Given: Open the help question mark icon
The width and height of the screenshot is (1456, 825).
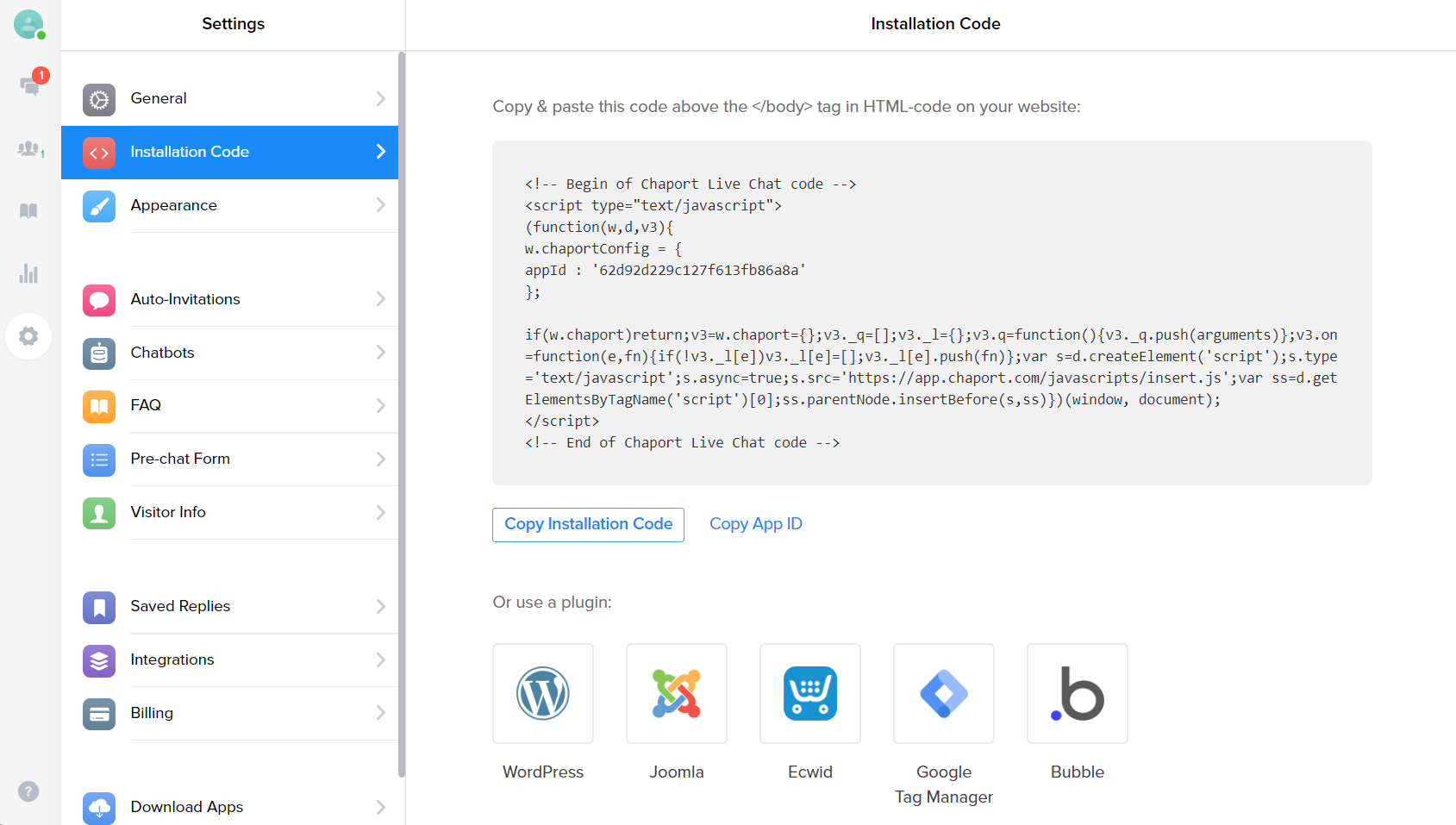Looking at the screenshot, I should (28, 791).
